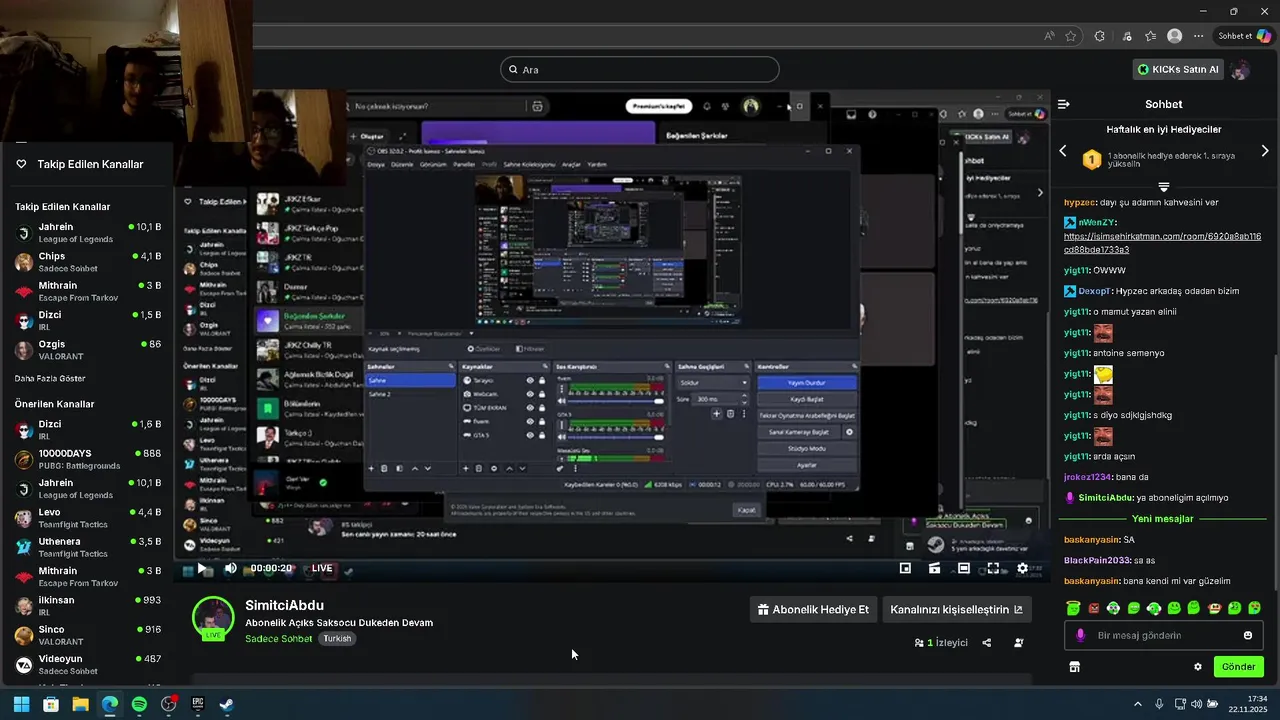The height and width of the screenshot is (720, 1280).
Task: Click the Turkish language tag
Action: (337, 639)
